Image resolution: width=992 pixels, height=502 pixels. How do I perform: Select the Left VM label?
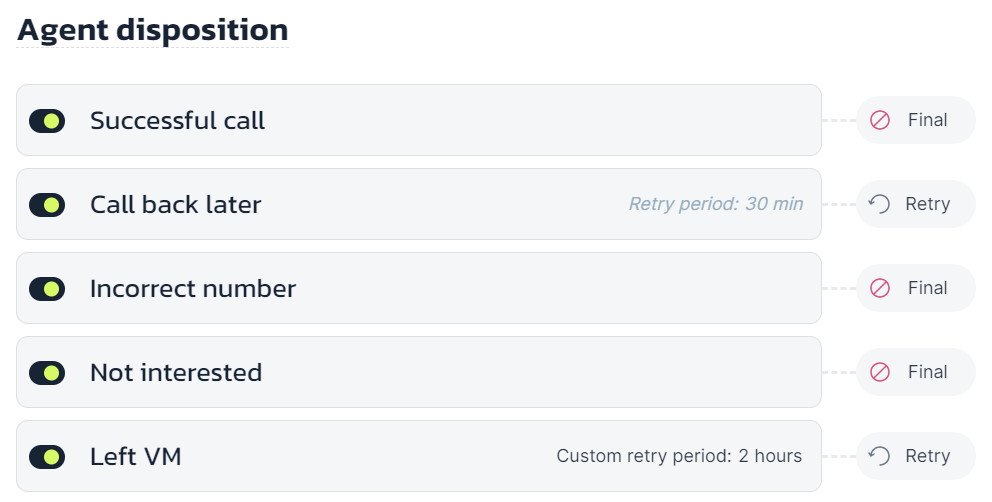tap(136, 457)
